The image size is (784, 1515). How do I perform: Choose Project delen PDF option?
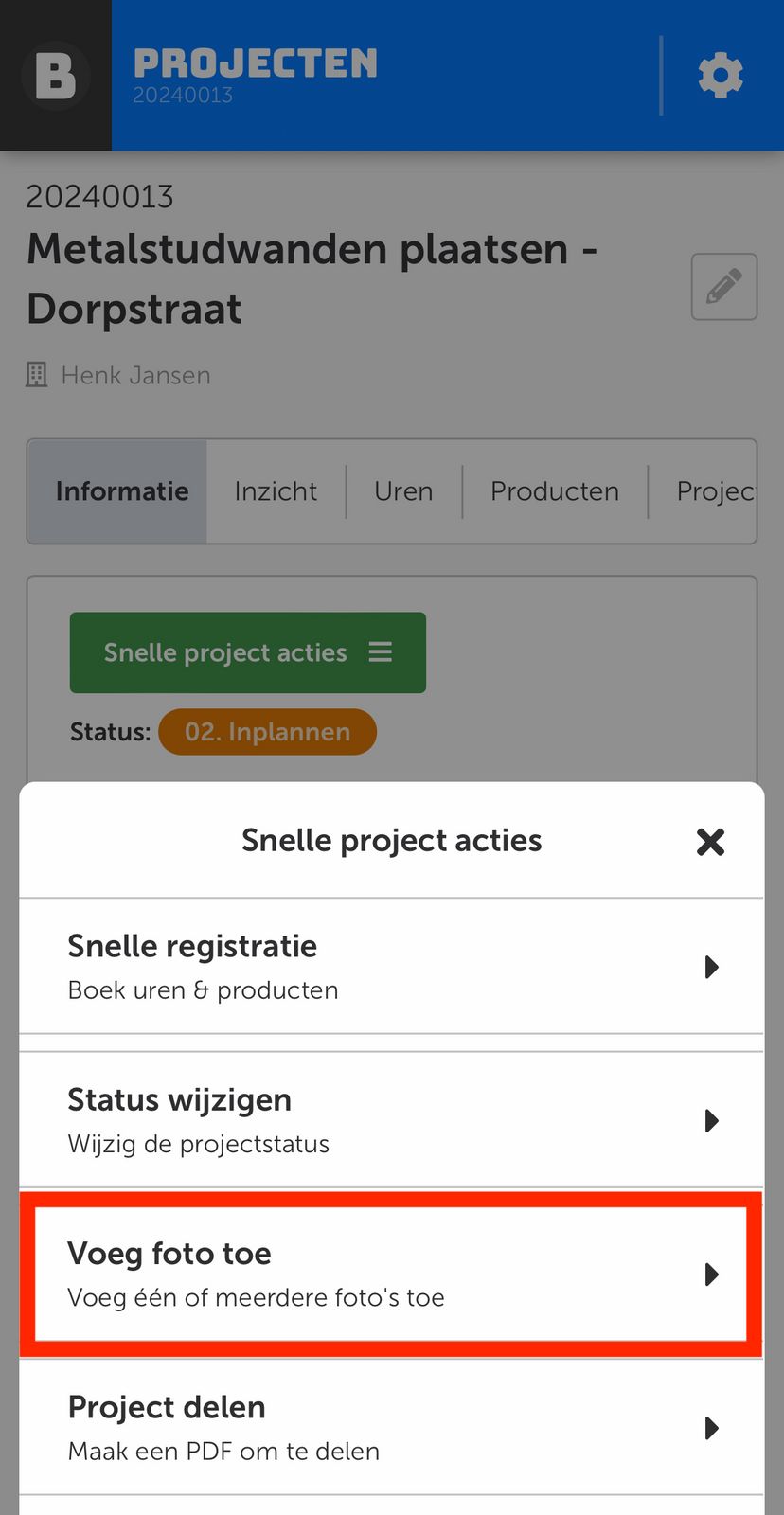coord(223,1428)
